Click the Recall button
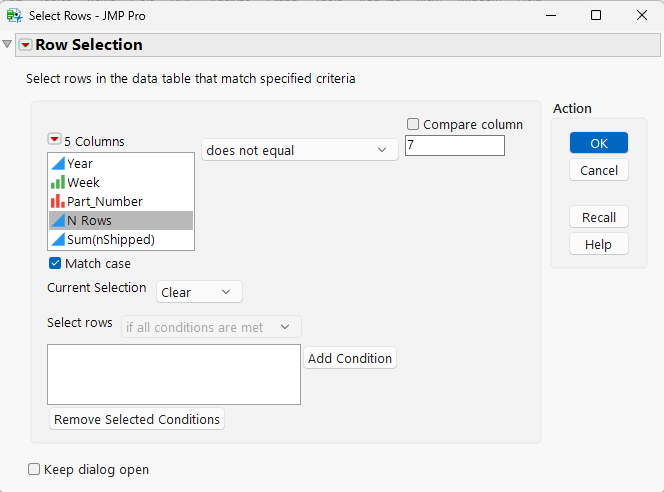Image resolution: width=664 pixels, height=492 pixels. click(598, 217)
